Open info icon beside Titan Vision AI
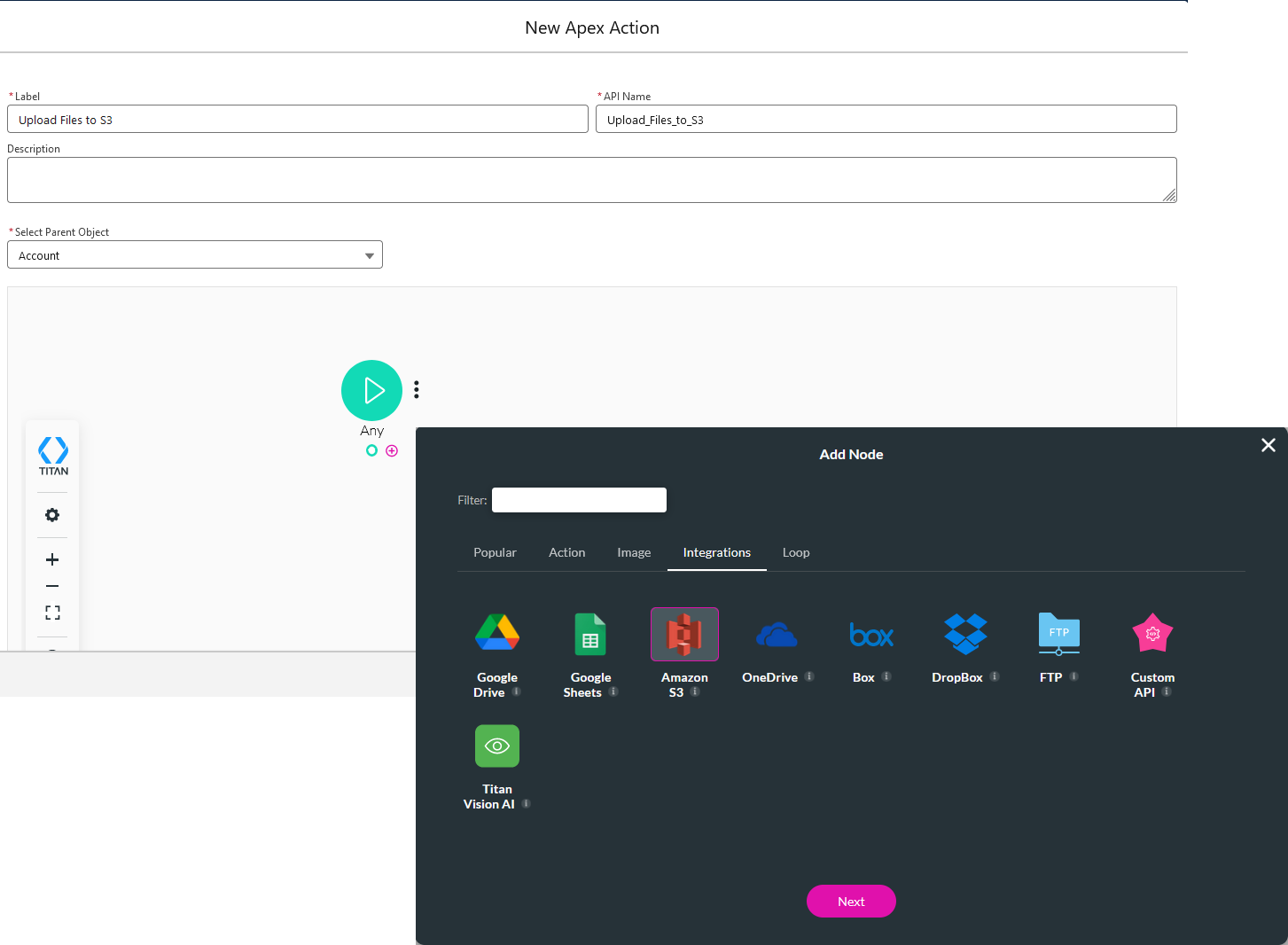This screenshot has height=945, width=1288. [526, 803]
